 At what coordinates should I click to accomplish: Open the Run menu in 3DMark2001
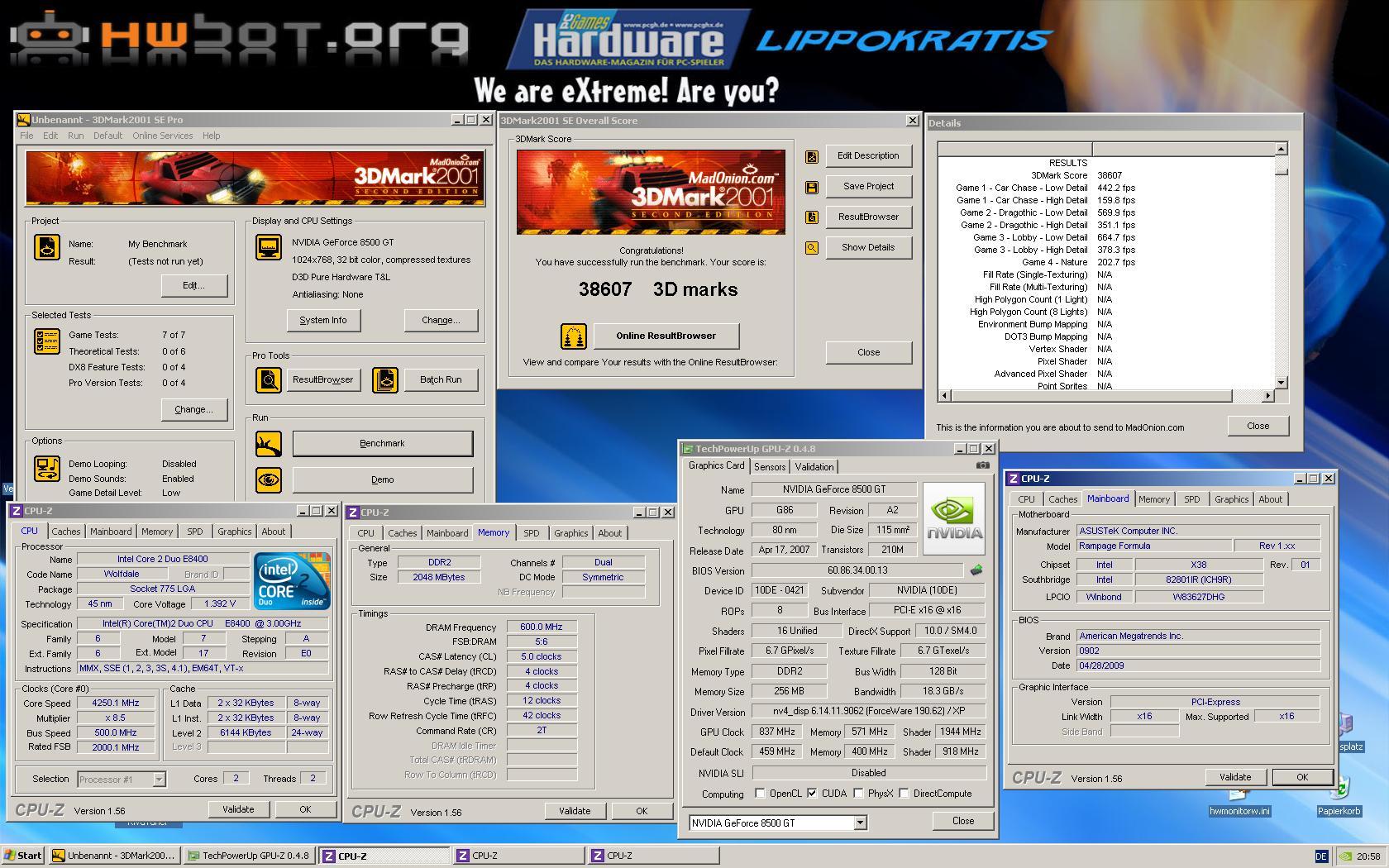pyautogui.click(x=75, y=136)
